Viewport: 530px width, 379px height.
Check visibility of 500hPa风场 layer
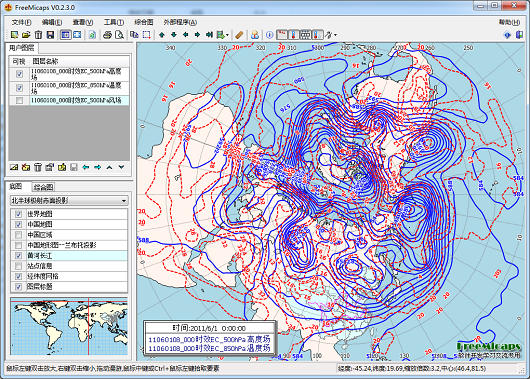pyautogui.click(x=20, y=100)
